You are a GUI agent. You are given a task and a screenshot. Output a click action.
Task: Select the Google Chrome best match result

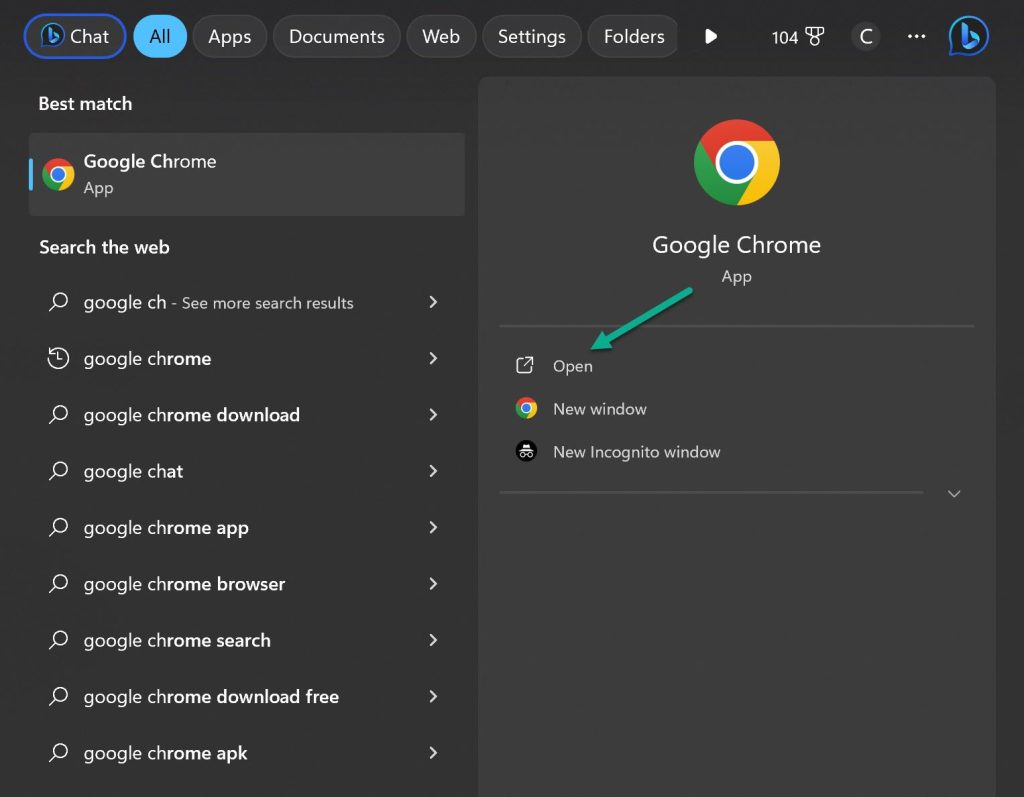tap(246, 174)
